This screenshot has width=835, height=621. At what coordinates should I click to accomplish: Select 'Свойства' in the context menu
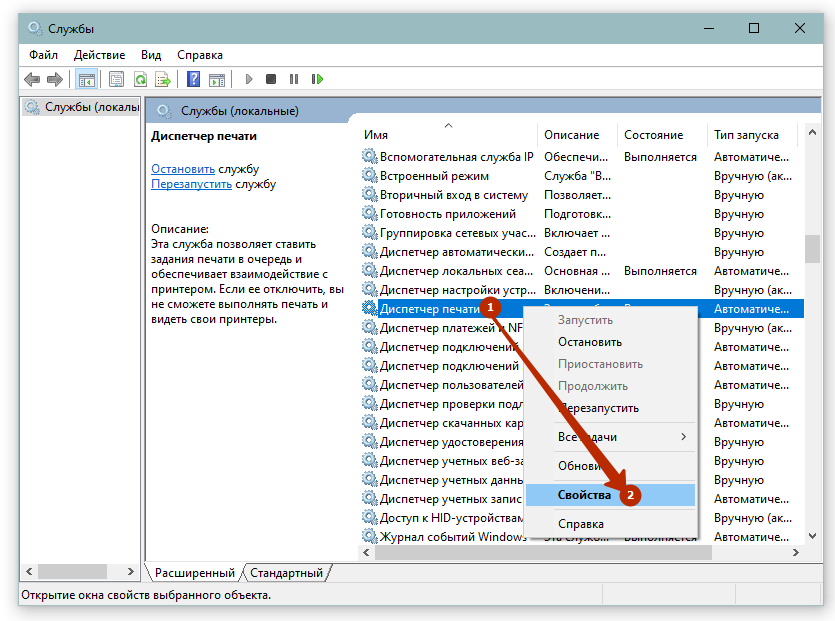(x=583, y=495)
